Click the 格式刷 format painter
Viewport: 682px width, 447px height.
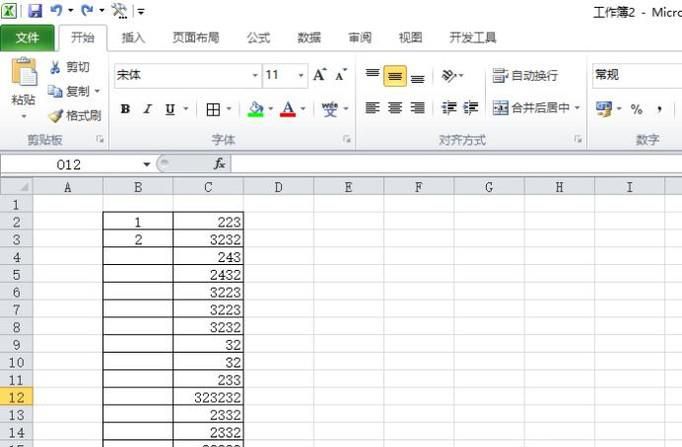[74, 116]
